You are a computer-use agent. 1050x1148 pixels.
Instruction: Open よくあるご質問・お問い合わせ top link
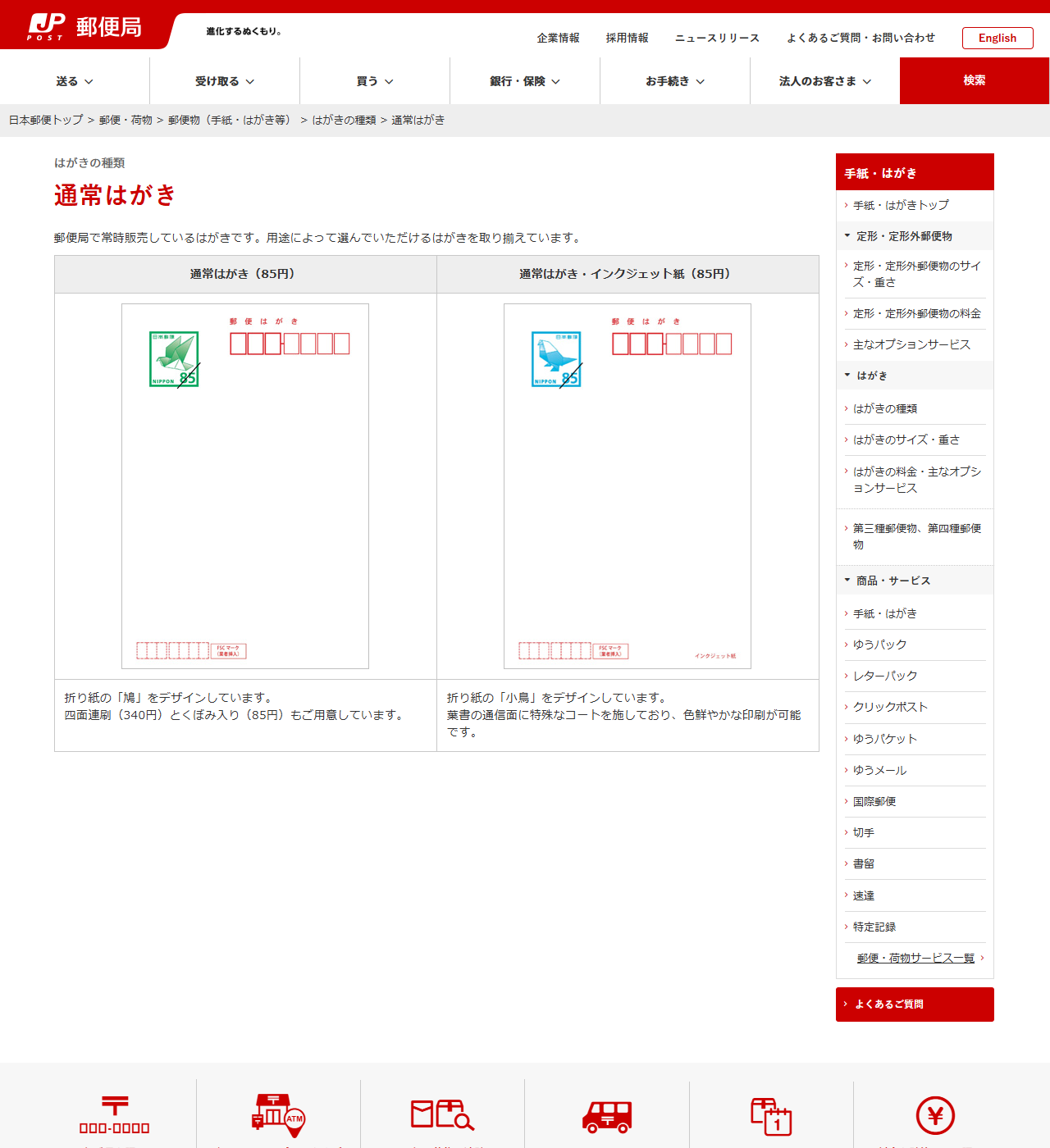pyautogui.click(x=861, y=38)
